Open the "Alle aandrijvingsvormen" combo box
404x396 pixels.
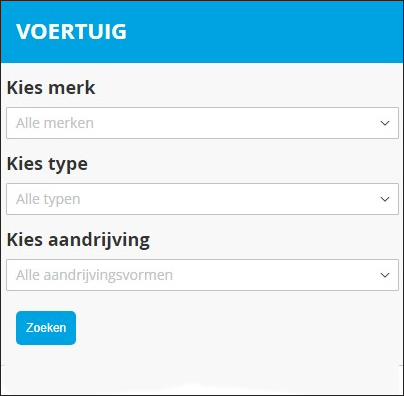click(202, 275)
